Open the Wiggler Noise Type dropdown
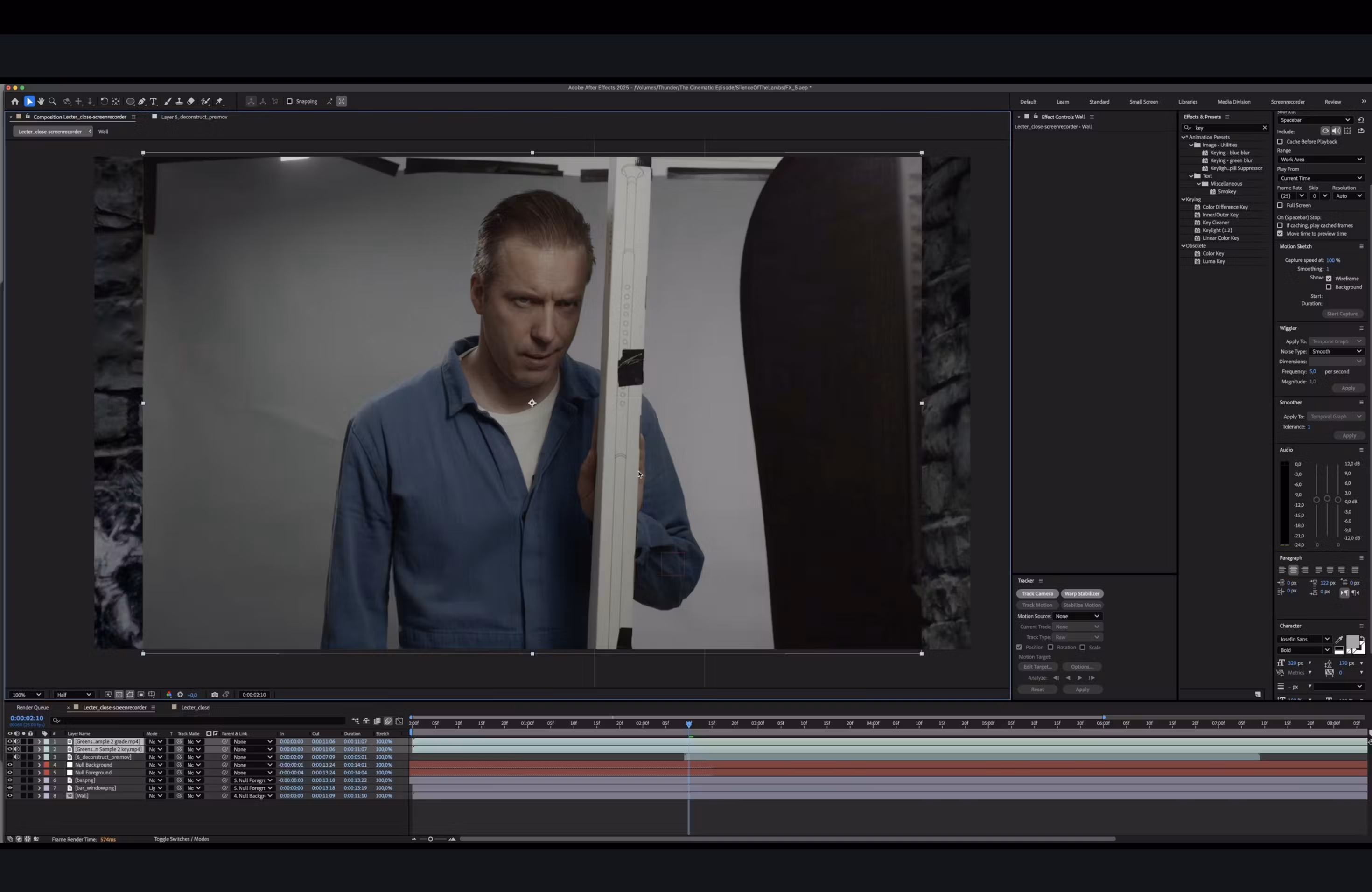The width and height of the screenshot is (1372, 892). 1336,351
